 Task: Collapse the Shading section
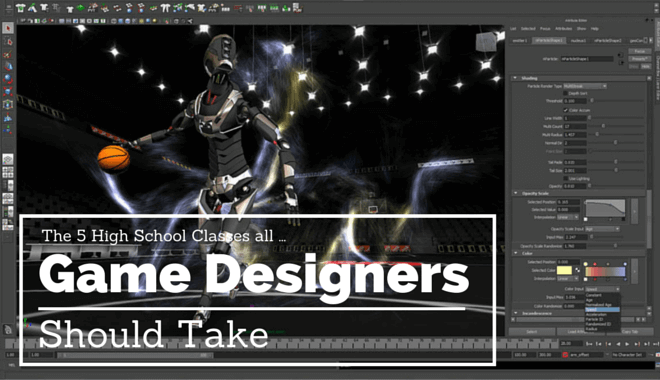click(515, 78)
